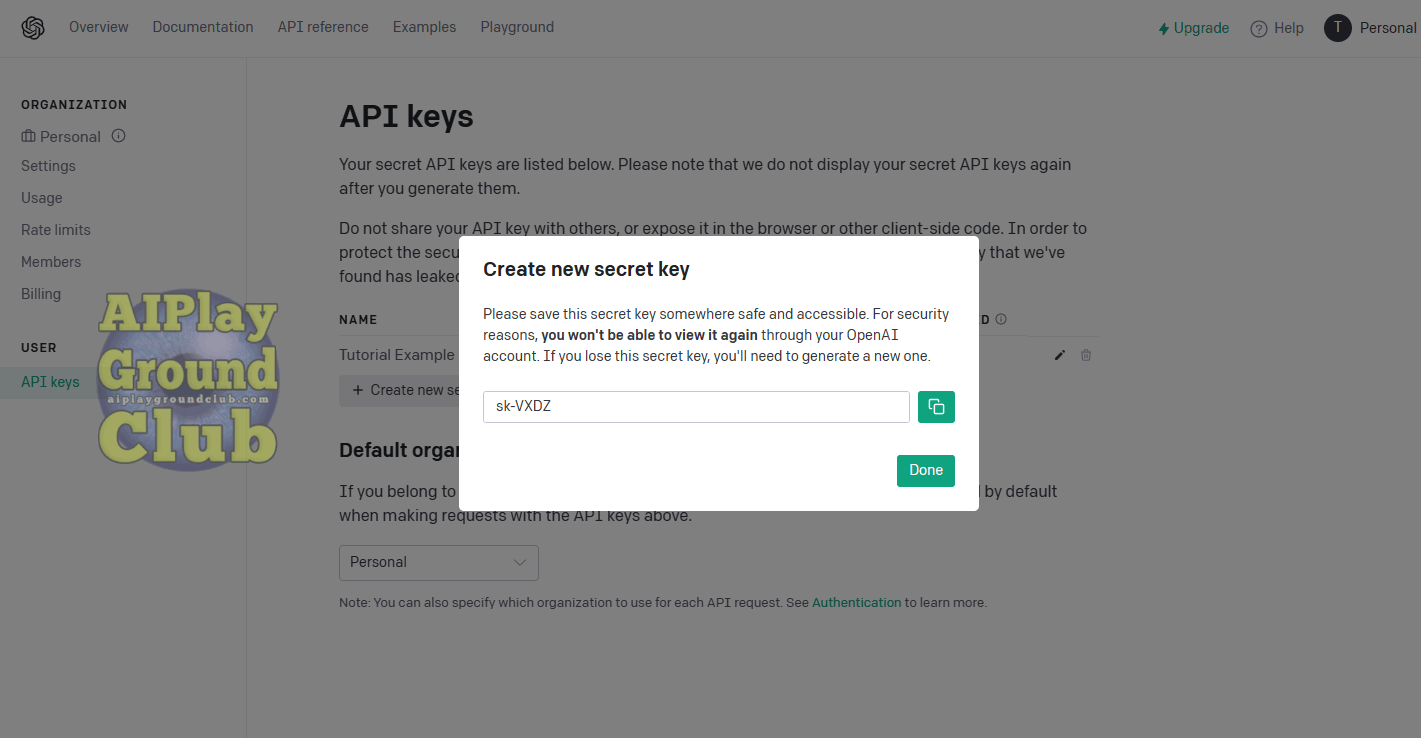Click the pencil edit icon for Tutorial Example
This screenshot has height=738, width=1421.
pyautogui.click(x=1060, y=355)
